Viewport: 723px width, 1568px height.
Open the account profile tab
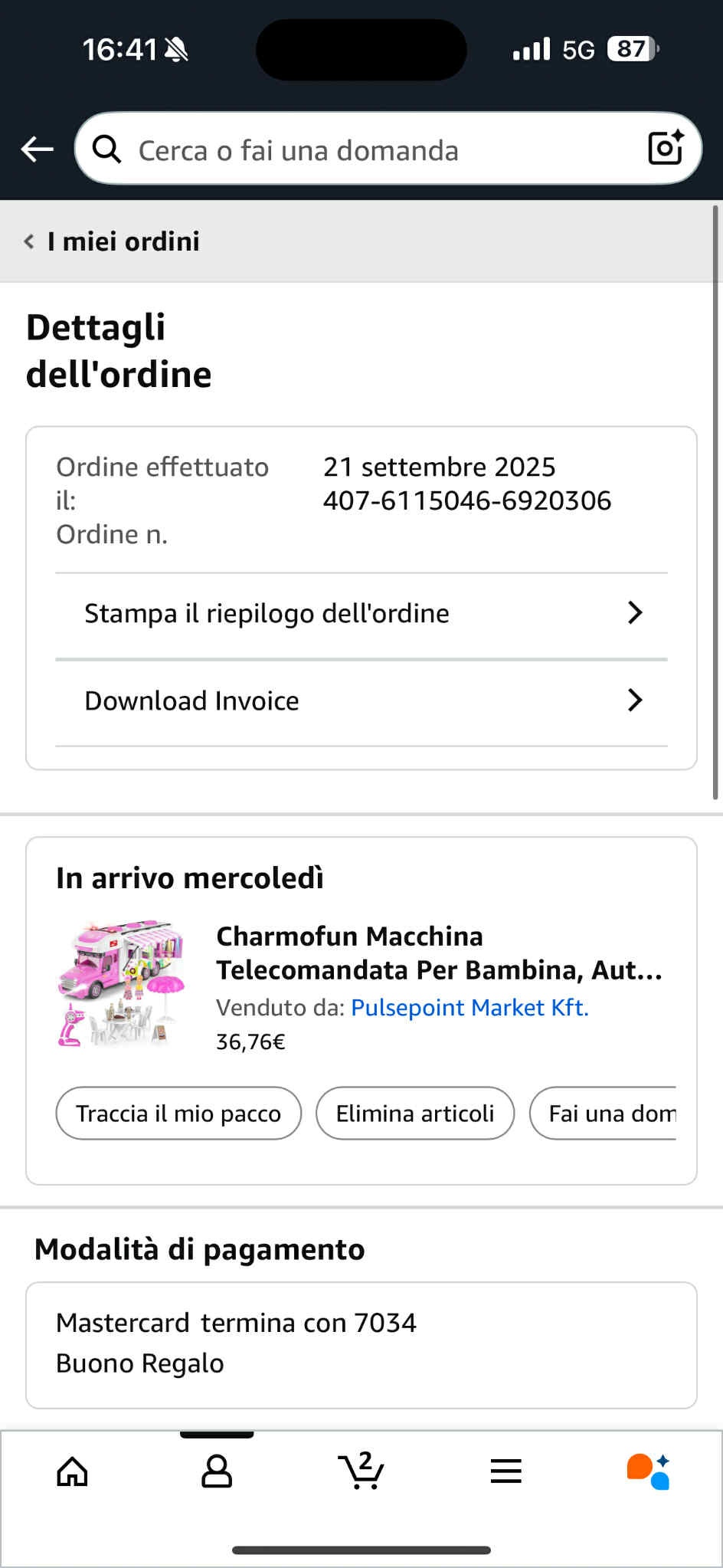coord(217,1471)
